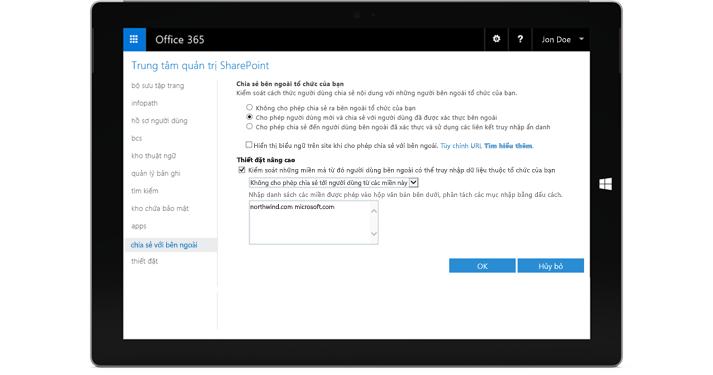
Task: Open apps in the sidebar
Action: (x=139, y=226)
